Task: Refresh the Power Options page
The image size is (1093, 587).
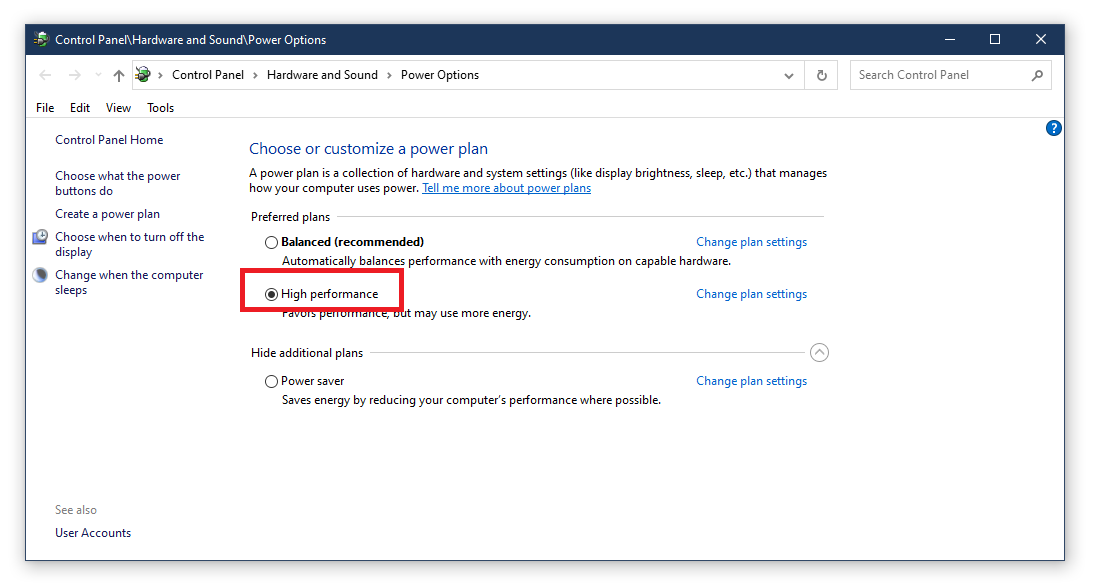Action: [x=821, y=75]
